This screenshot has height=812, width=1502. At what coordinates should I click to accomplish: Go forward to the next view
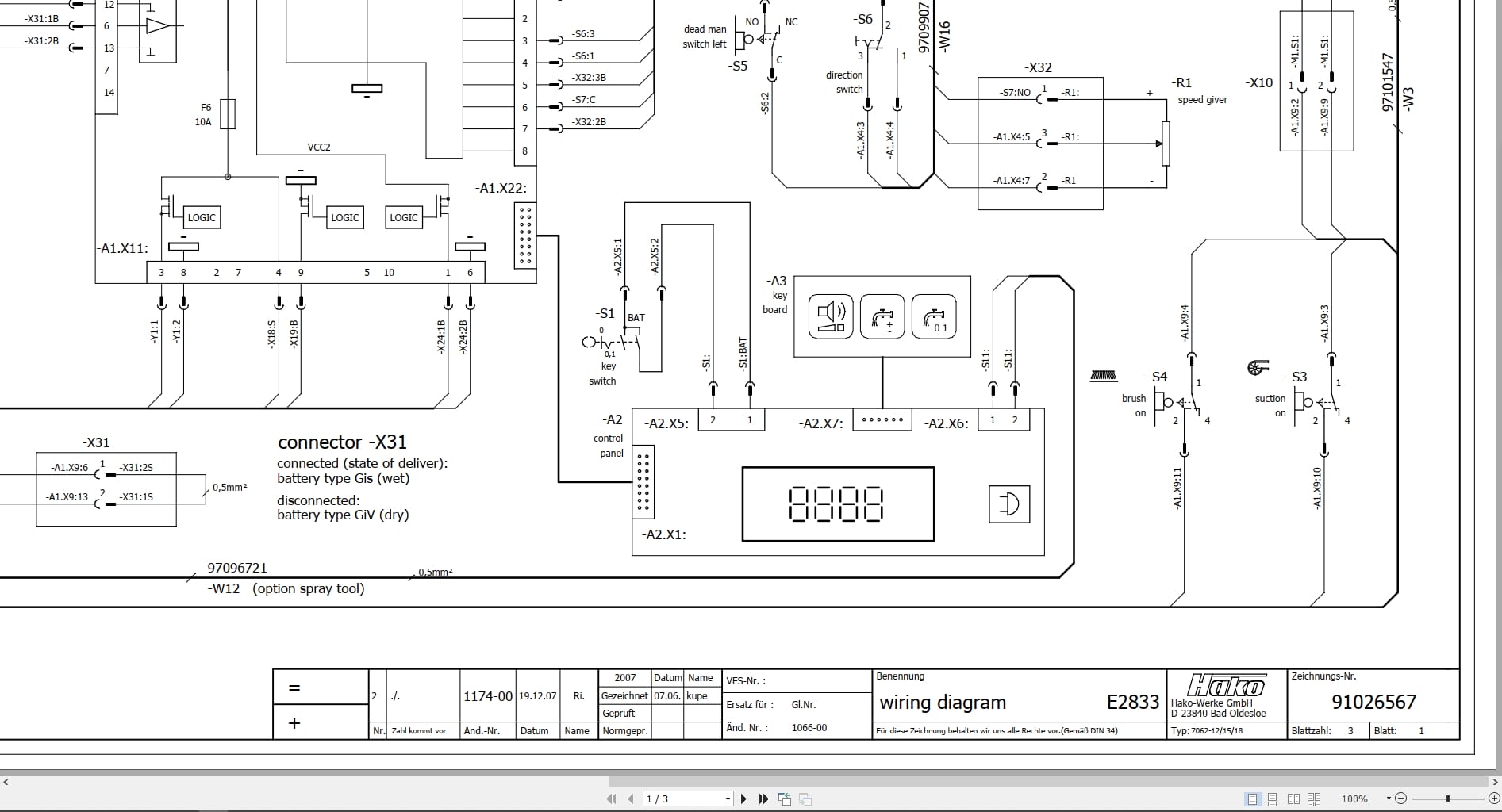[x=805, y=799]
